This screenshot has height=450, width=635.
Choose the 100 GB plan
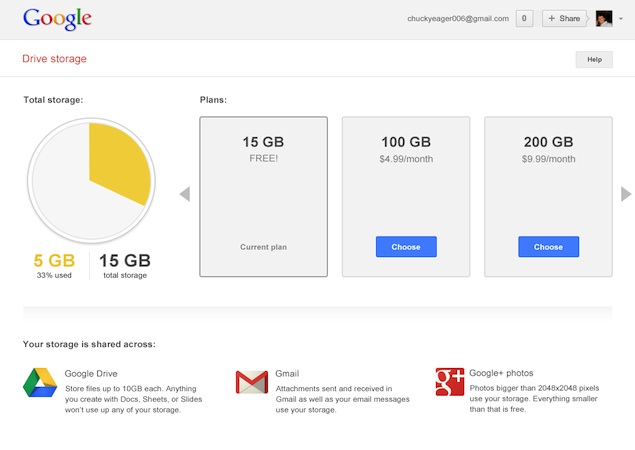406,247
